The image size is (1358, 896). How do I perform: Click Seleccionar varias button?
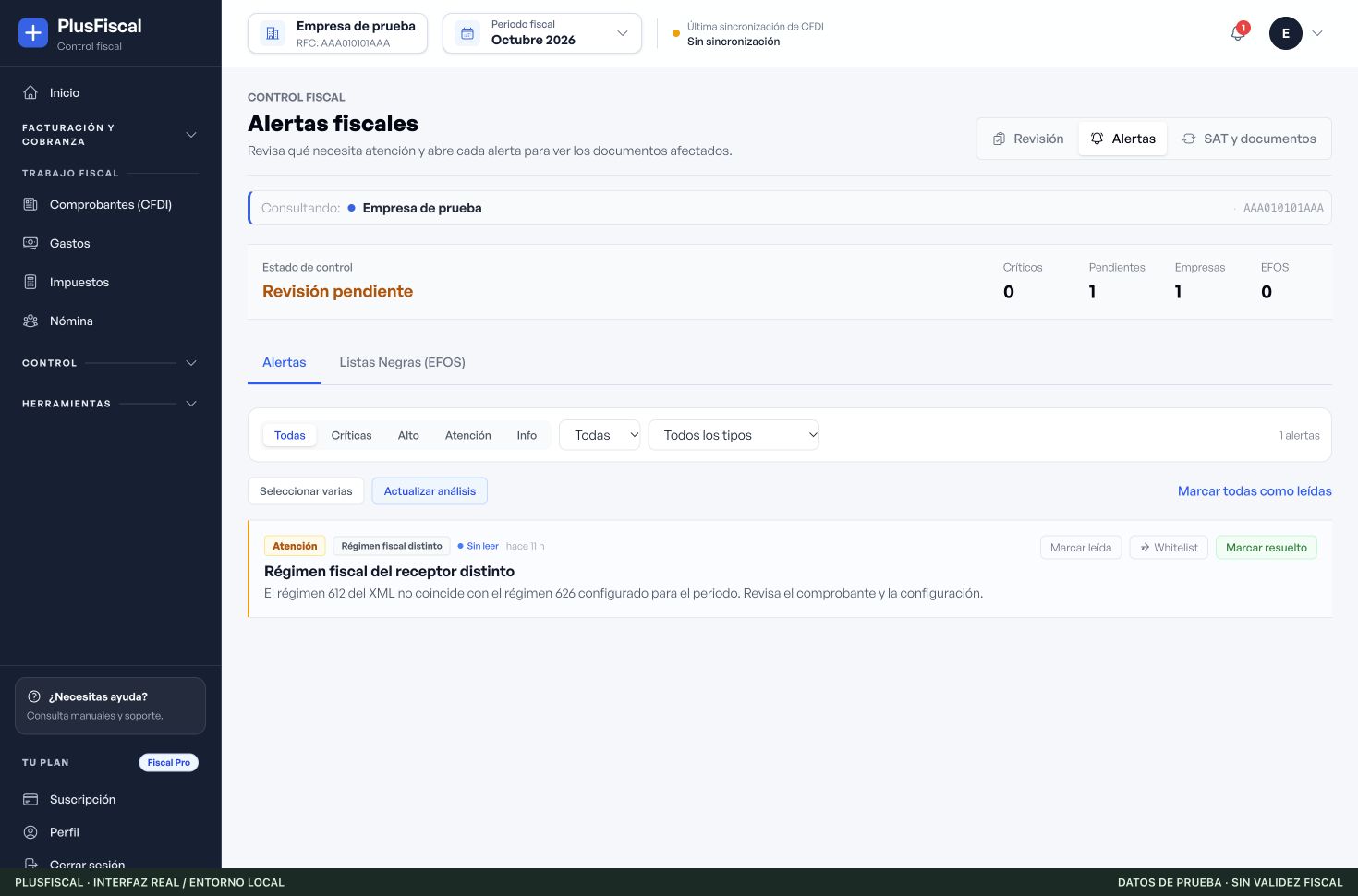click(306, 491)
